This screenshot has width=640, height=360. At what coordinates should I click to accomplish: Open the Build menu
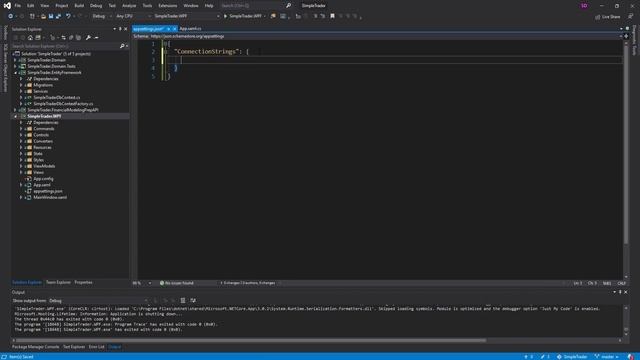point(79,6)
